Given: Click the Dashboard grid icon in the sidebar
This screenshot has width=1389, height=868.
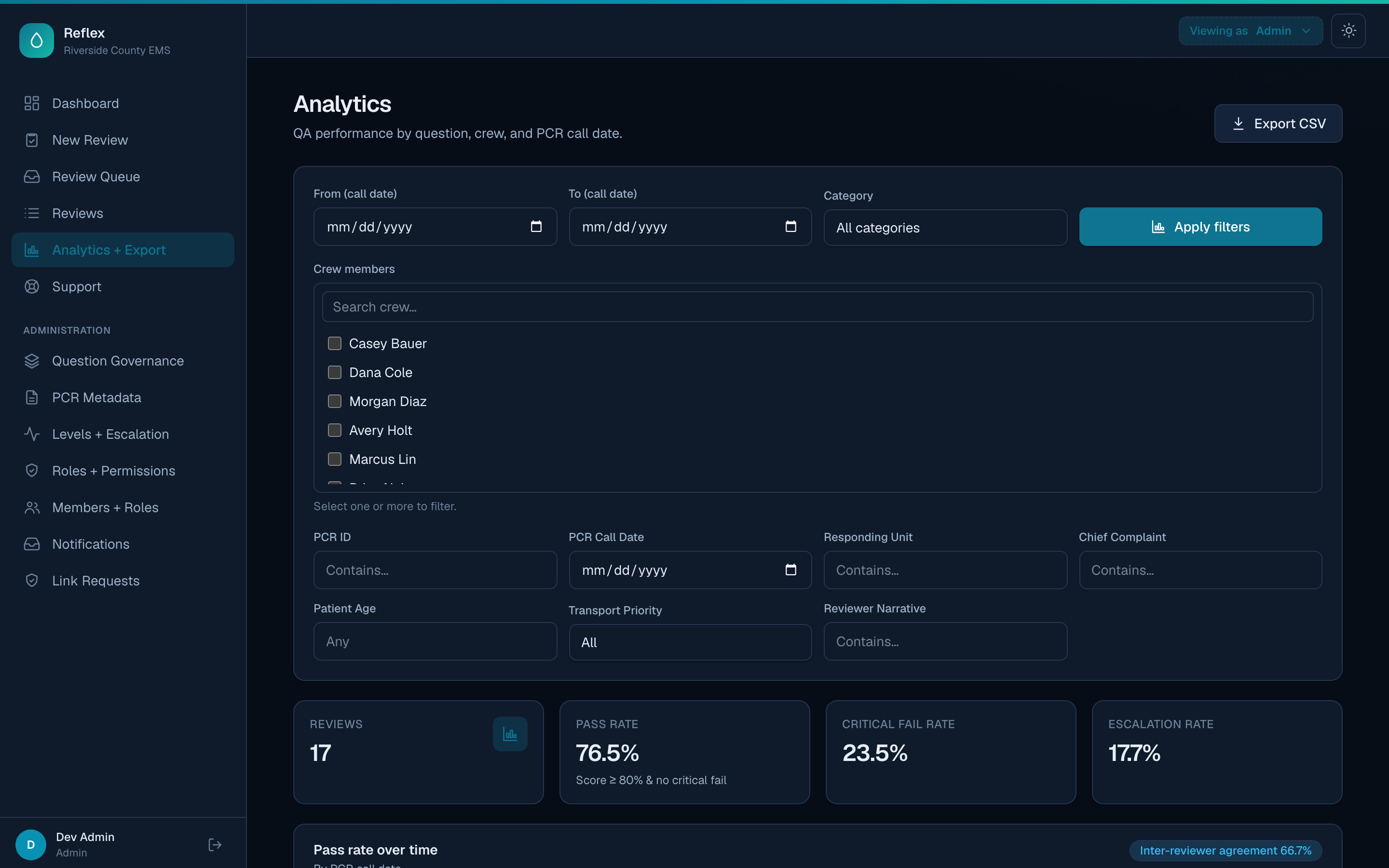Looking at the screenshot, I should (31, 103).
